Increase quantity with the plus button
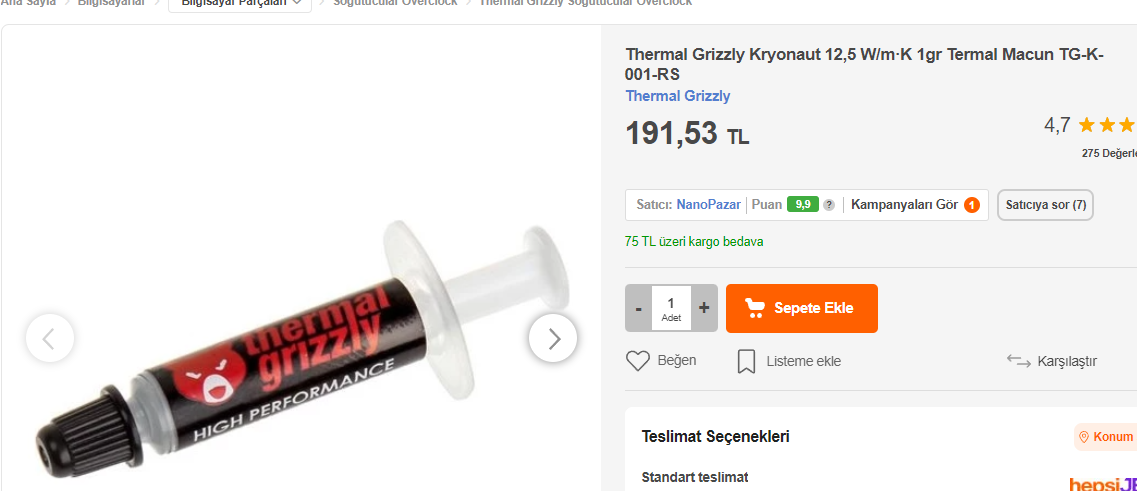Viewport: 1137px width, 491px height. tap(704, 308)
